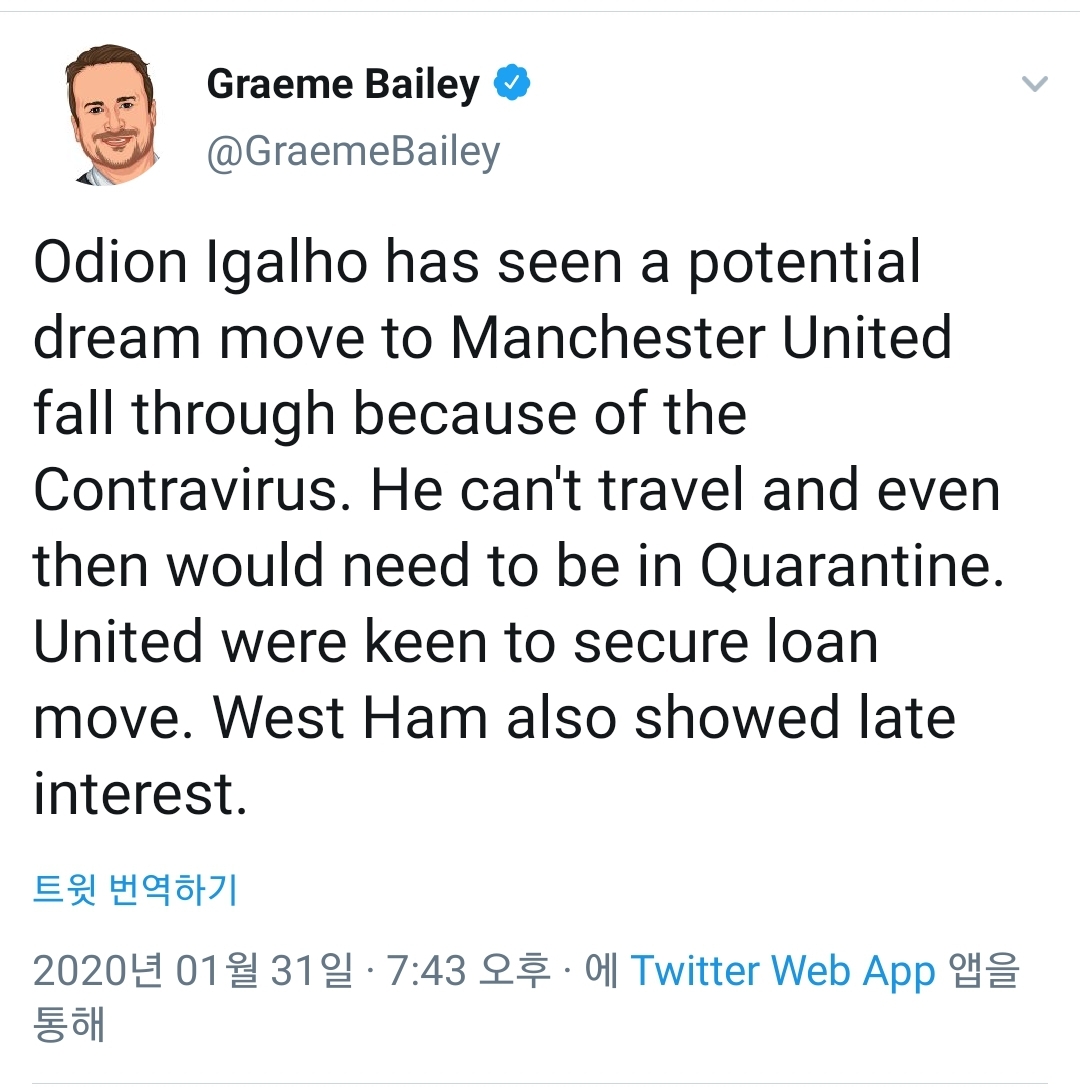Click the 통해 text on last line
Viewport: 1080px width, 1092px height.
click(69, 1025)
